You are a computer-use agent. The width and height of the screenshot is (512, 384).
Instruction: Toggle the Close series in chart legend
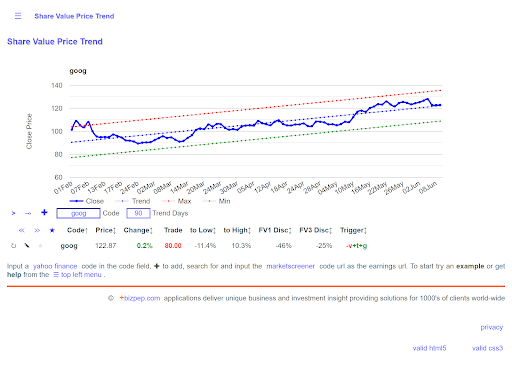87,201
